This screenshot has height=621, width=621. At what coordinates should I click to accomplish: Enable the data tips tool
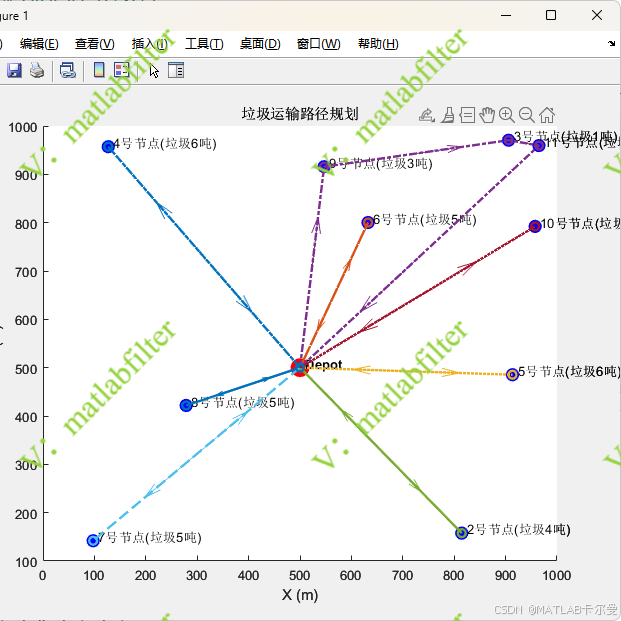click(x=467, y=115)
